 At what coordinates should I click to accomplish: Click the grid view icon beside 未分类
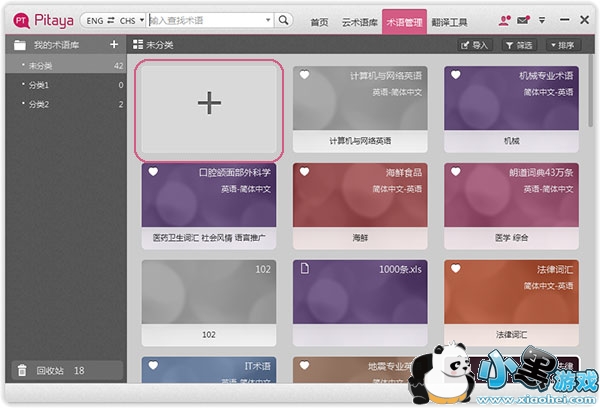click(x=137, y=45)
